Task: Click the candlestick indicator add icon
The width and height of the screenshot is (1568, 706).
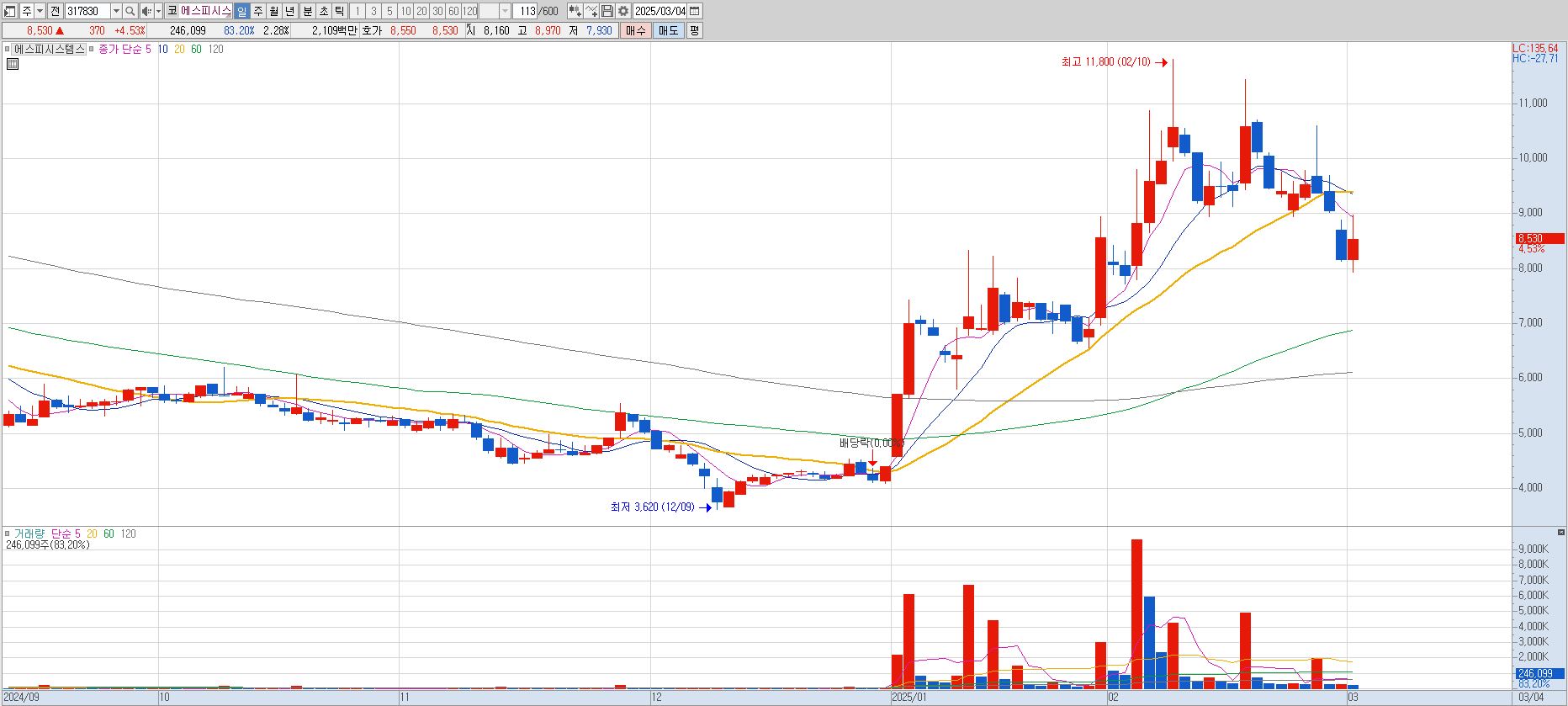Action: [x=575, y=11]
